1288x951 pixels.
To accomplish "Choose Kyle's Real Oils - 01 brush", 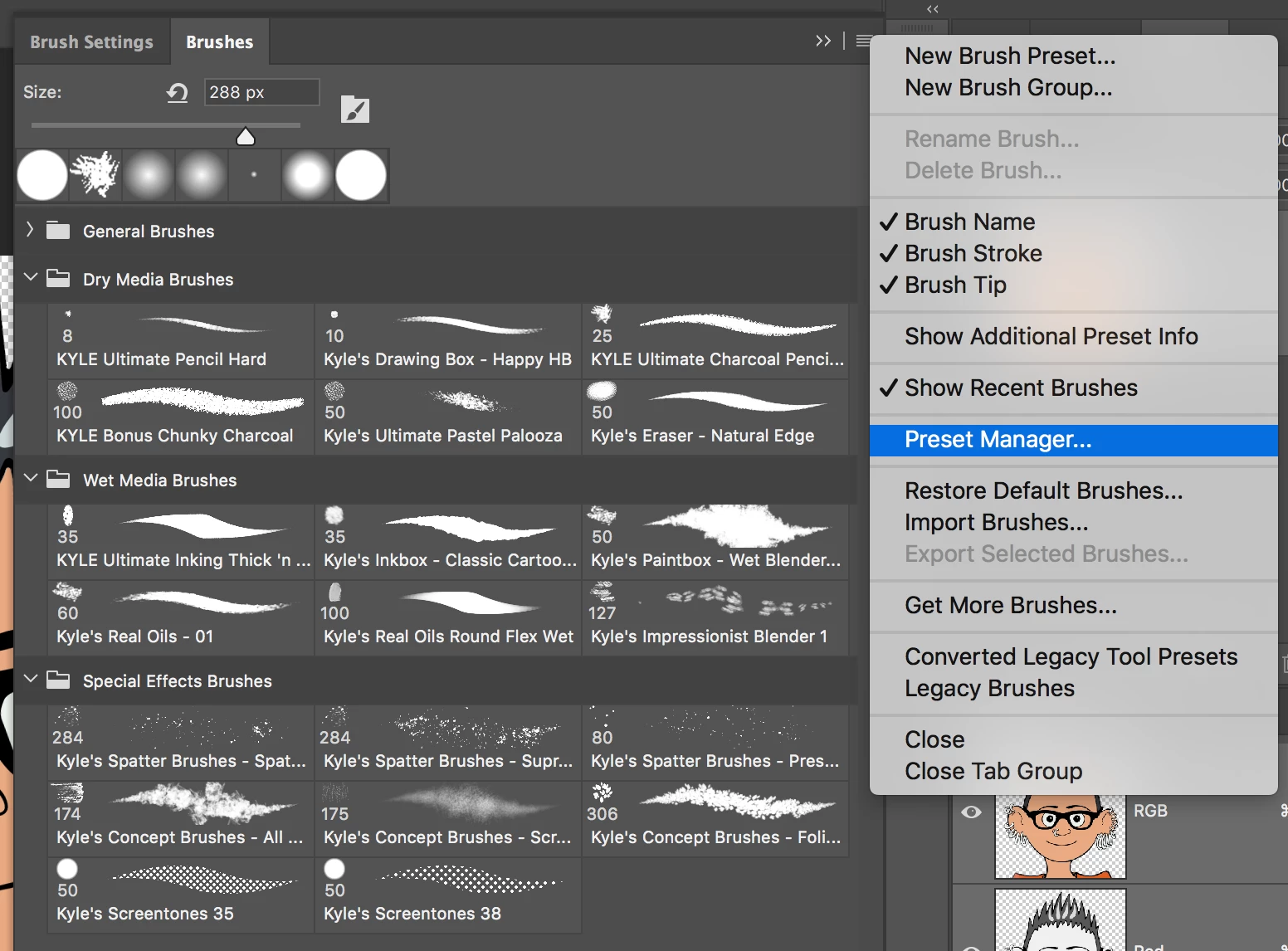I will 181,617.
